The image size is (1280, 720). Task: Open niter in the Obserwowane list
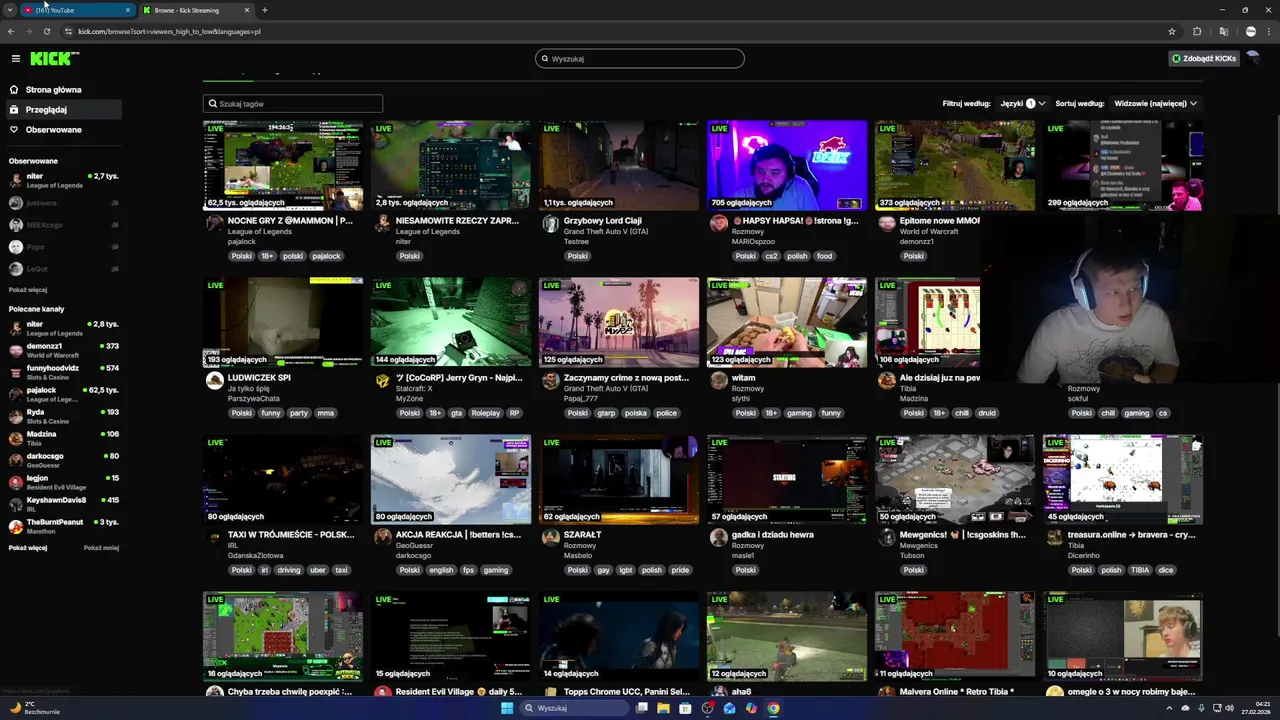pos(64,181)
